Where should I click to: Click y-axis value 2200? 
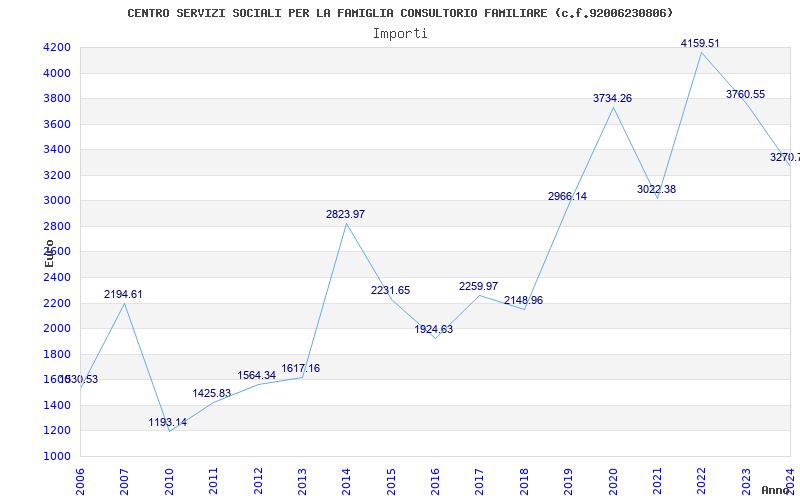(57, 304)
